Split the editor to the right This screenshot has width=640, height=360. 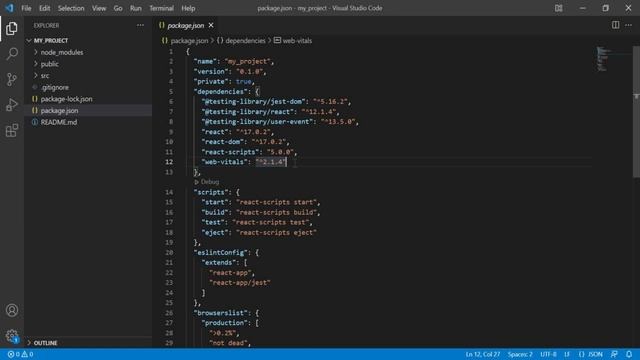click(x=615, y=25)
